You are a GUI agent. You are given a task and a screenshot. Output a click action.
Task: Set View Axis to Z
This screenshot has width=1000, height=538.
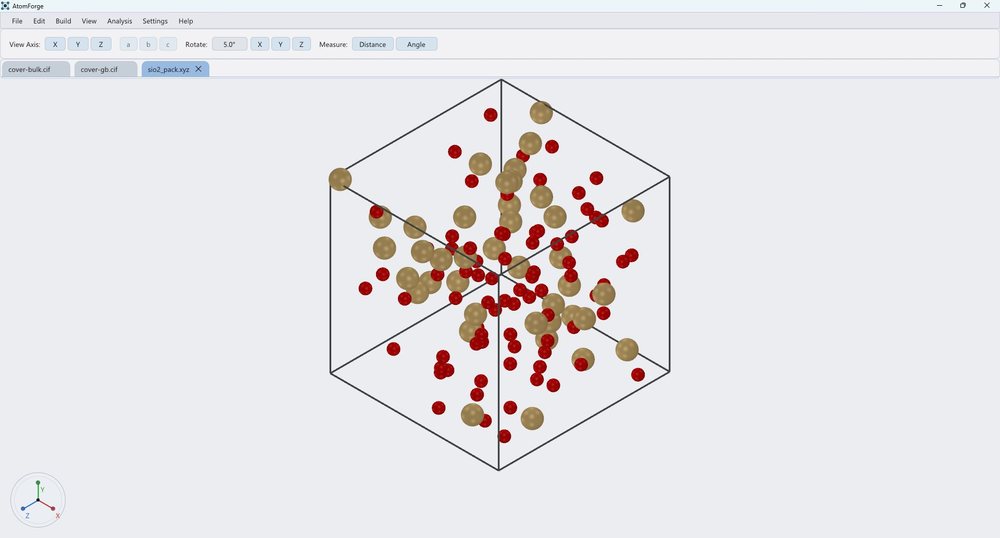[x=101, y=45]
